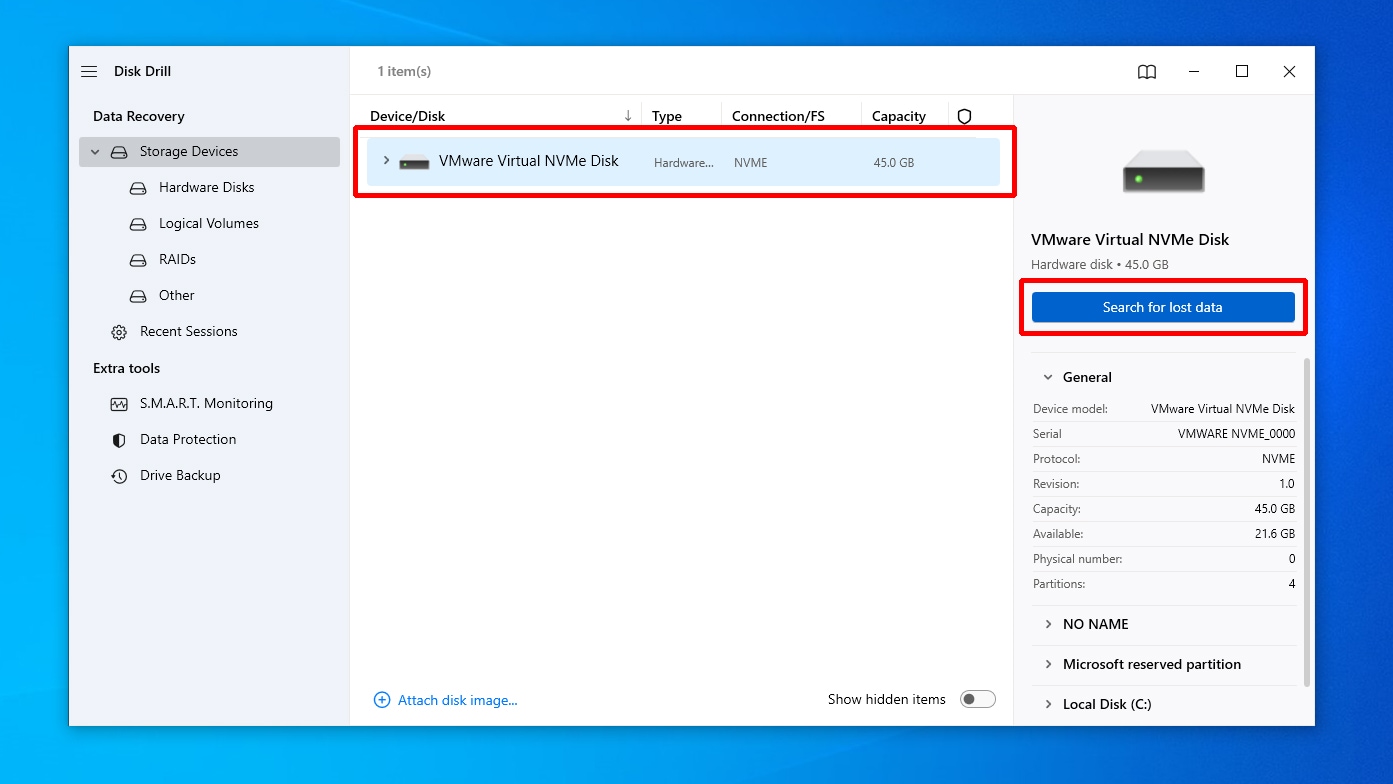
Task: Open Recent Sessions
Action: pos(189,332)
